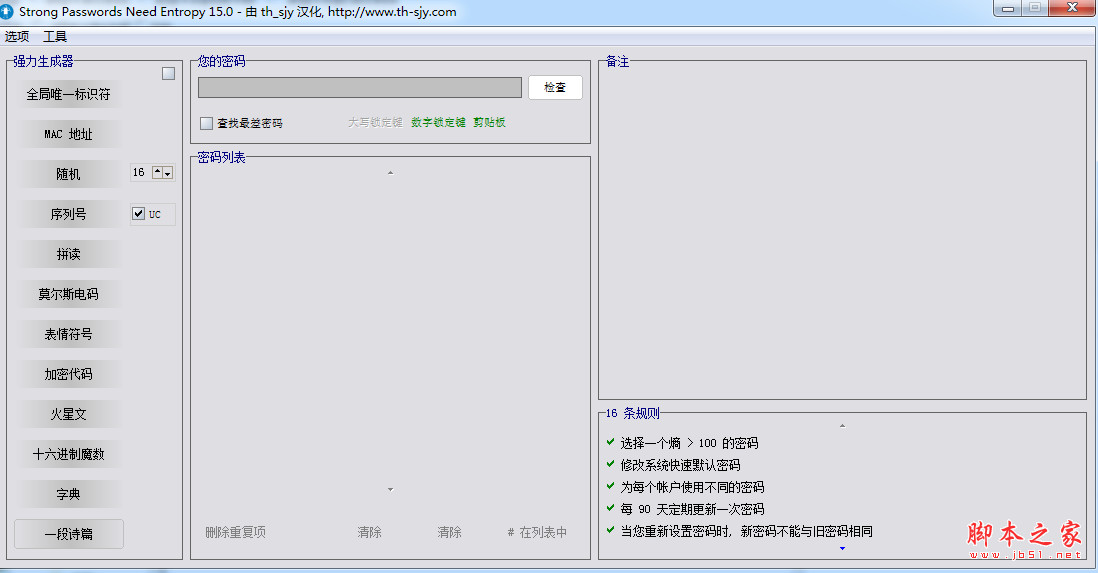Click the 大写锁定键 indicator
Screen dimensions: 1098x573
click(375, 122)
